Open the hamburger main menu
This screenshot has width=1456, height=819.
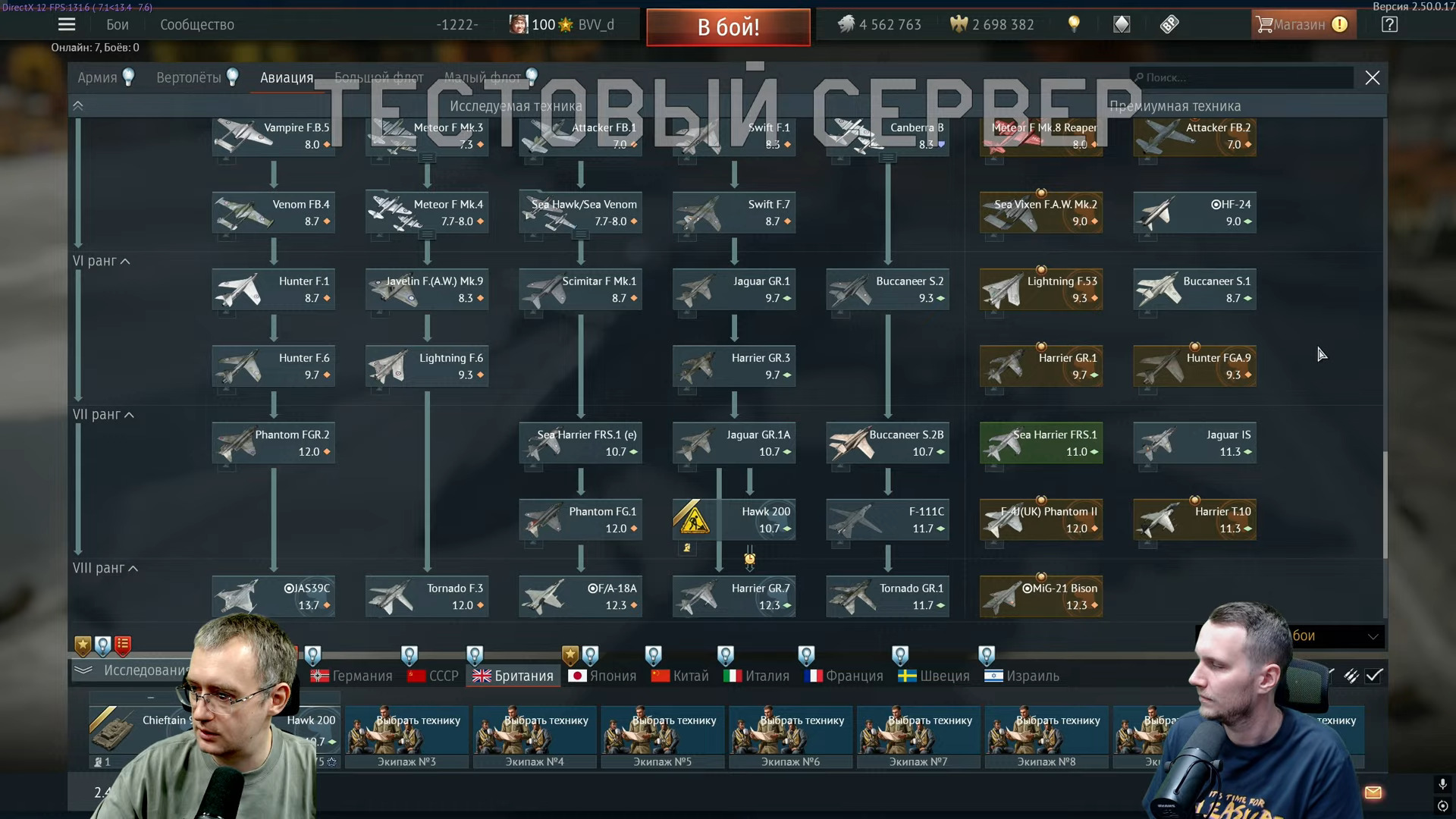click(67, 24)
